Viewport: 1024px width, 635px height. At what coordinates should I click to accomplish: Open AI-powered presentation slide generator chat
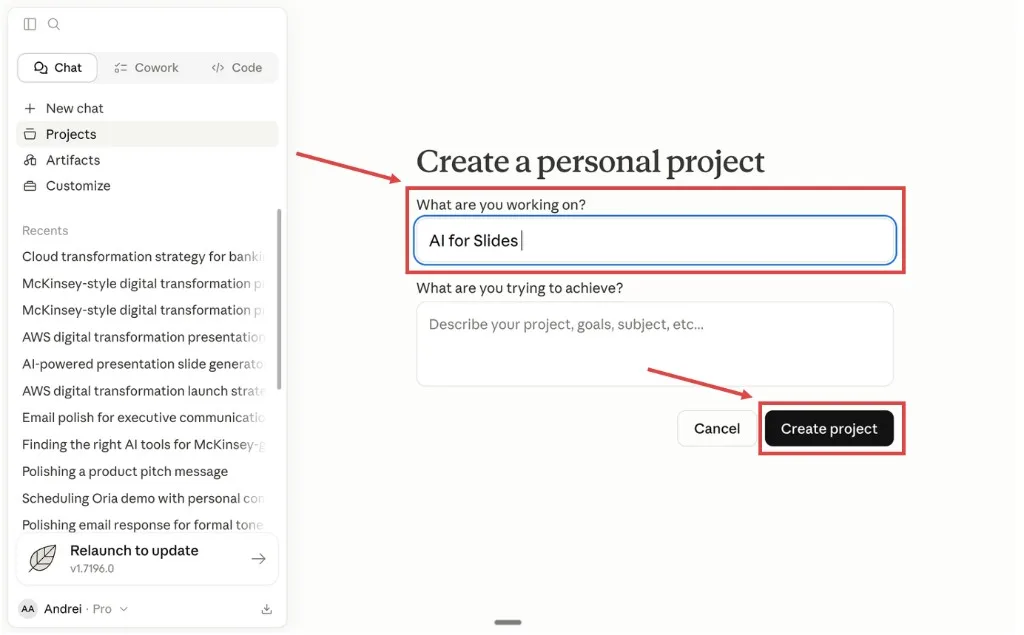143,364
